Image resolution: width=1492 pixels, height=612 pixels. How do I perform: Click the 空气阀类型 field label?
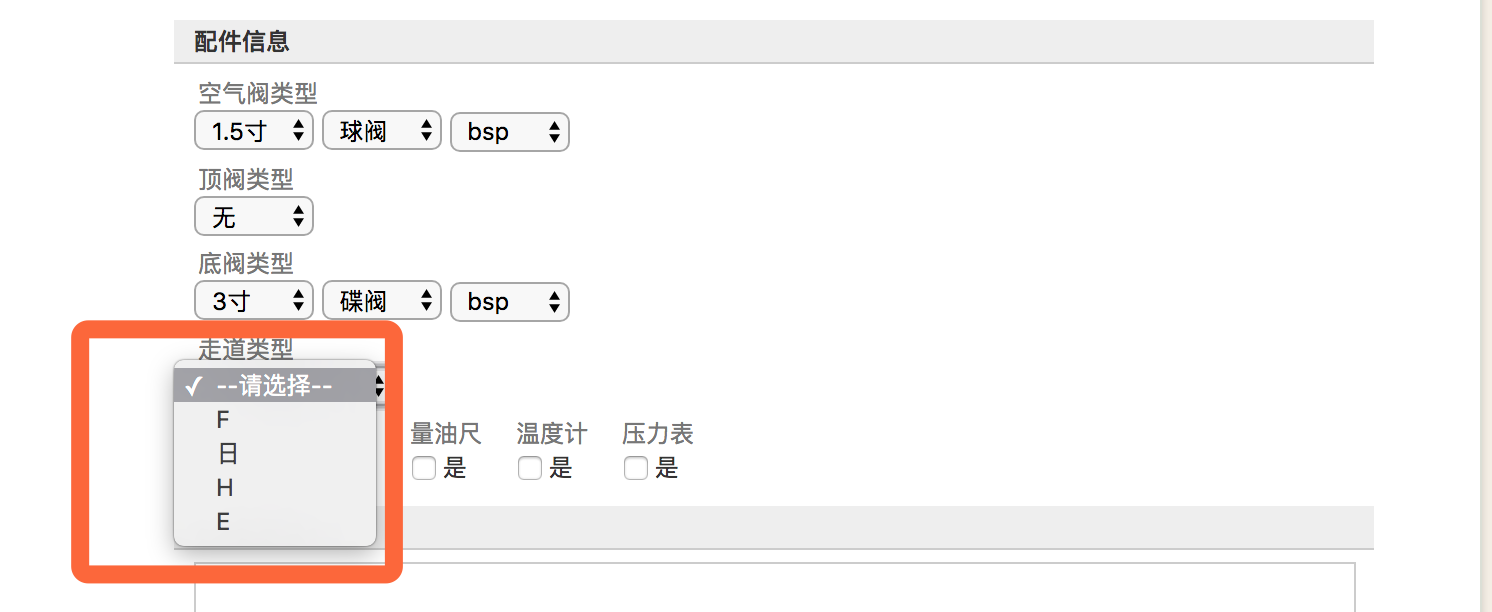pos(258,94)
